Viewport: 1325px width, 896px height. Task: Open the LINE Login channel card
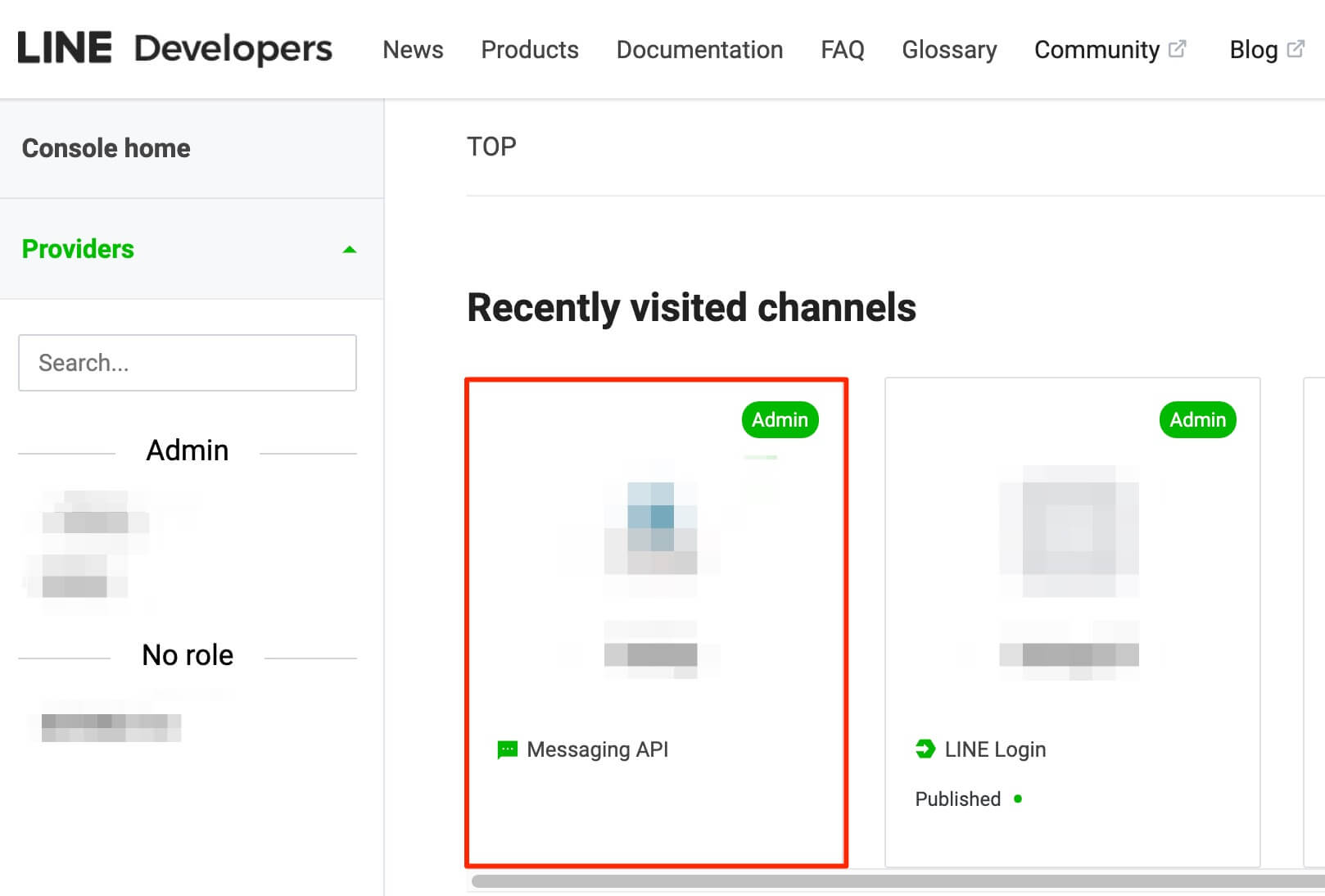pos(1073,622)
